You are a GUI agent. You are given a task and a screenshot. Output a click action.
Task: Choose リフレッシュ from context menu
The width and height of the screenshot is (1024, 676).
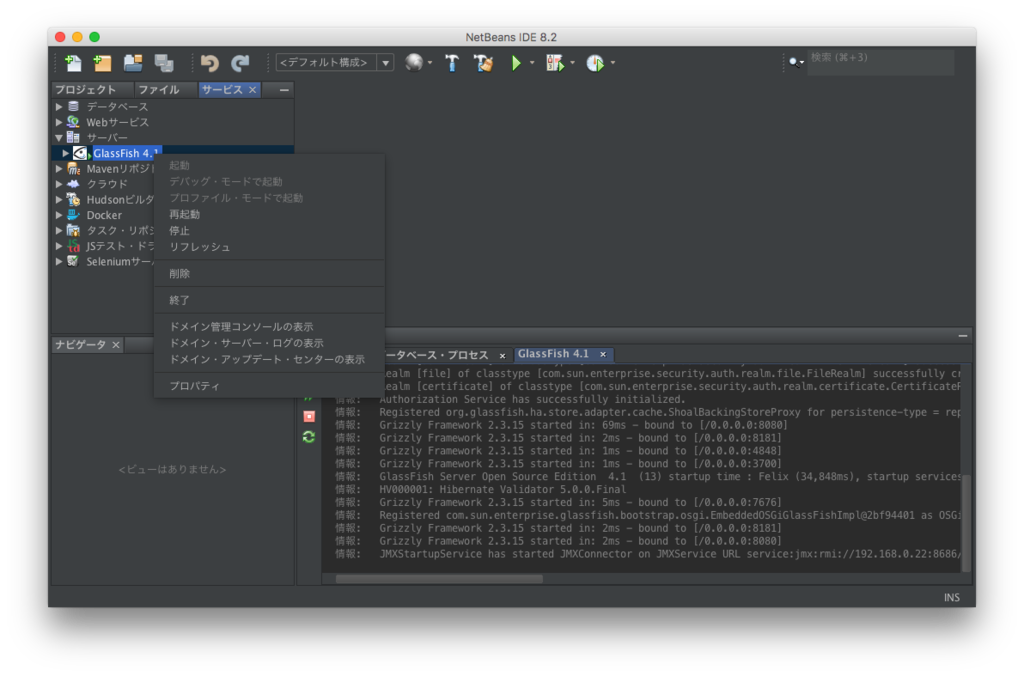[269, 247]
